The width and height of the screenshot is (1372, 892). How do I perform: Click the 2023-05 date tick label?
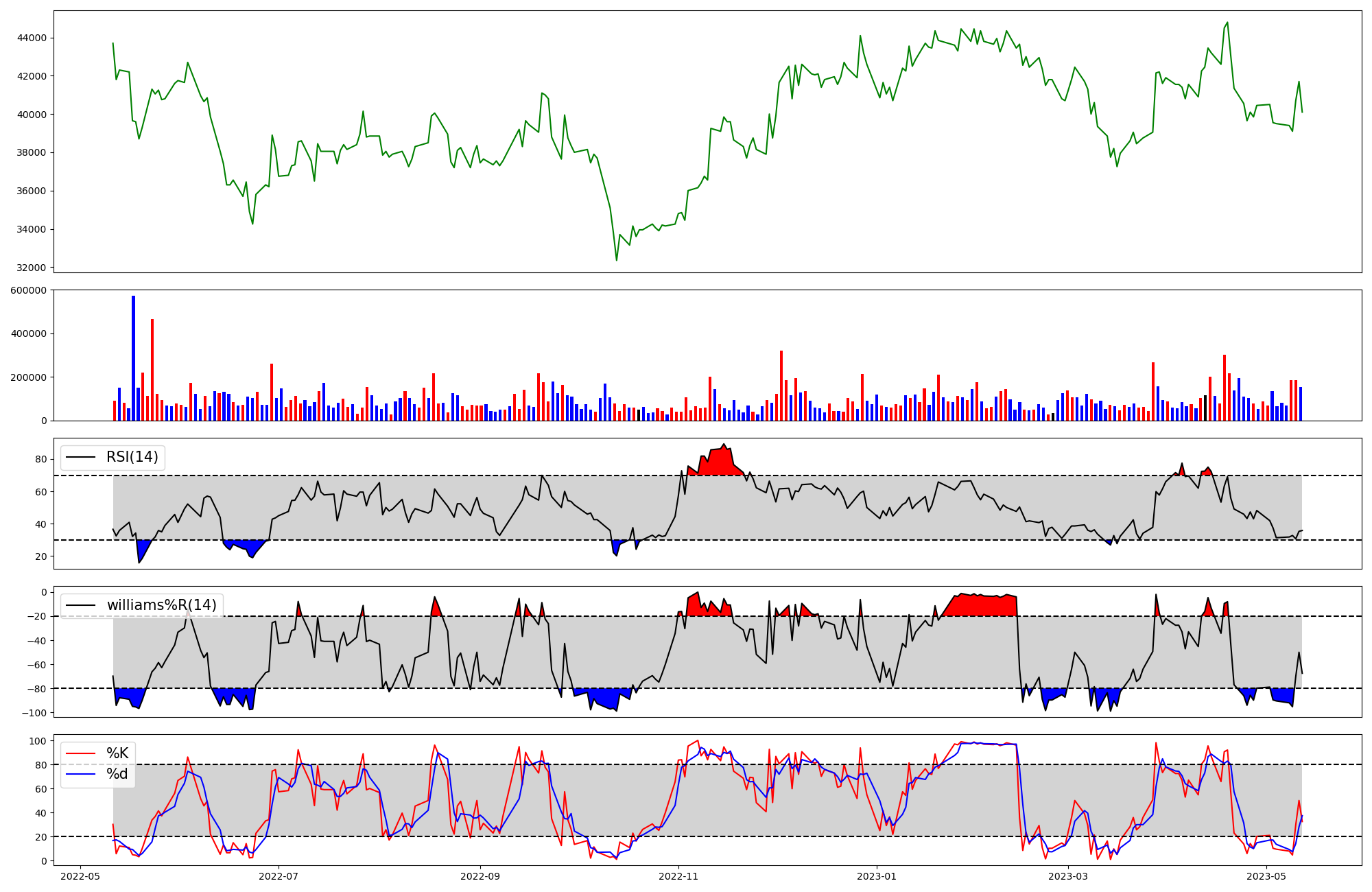pos(1266,876)
